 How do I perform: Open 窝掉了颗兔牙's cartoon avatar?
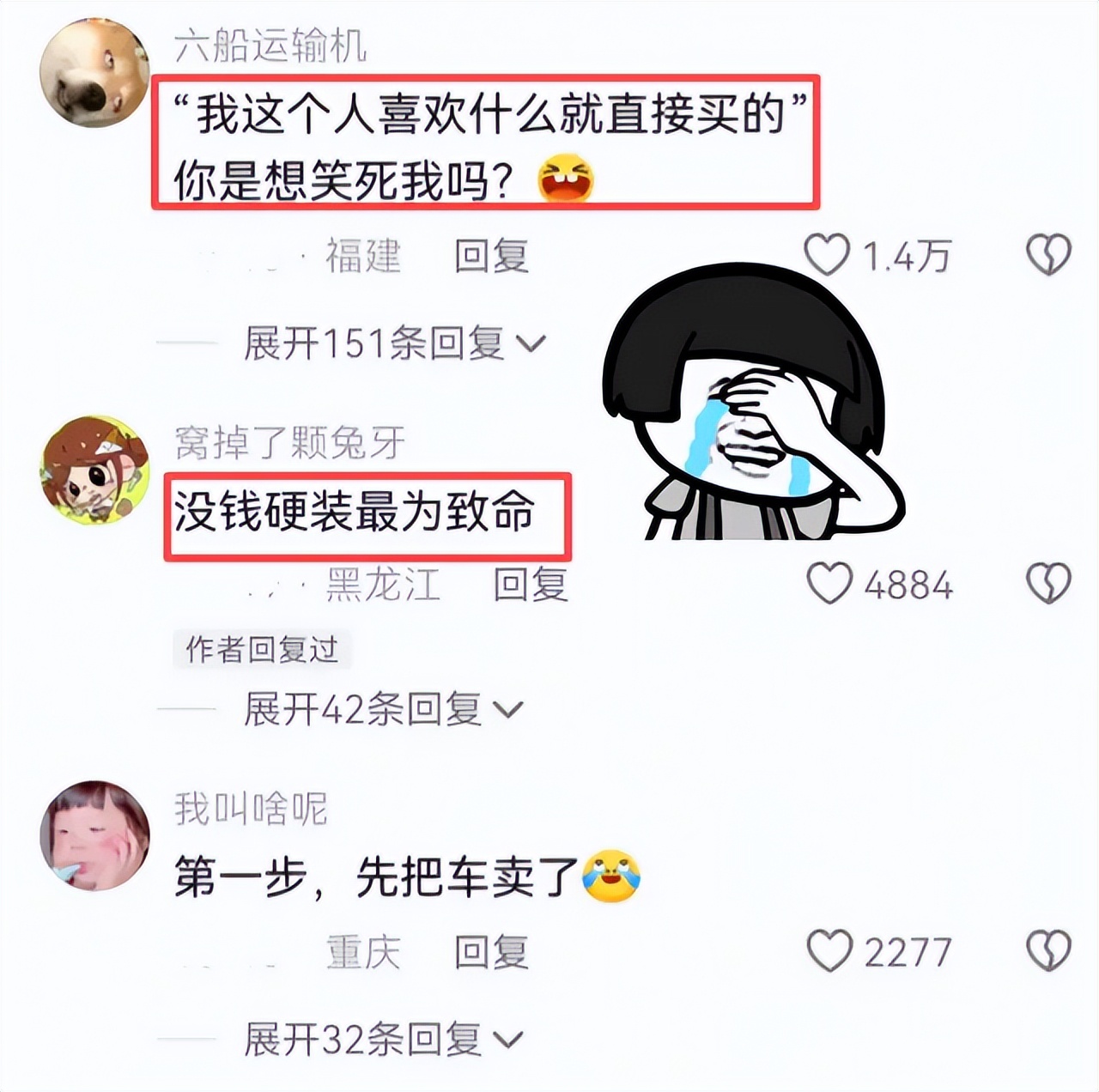[95, 470]
